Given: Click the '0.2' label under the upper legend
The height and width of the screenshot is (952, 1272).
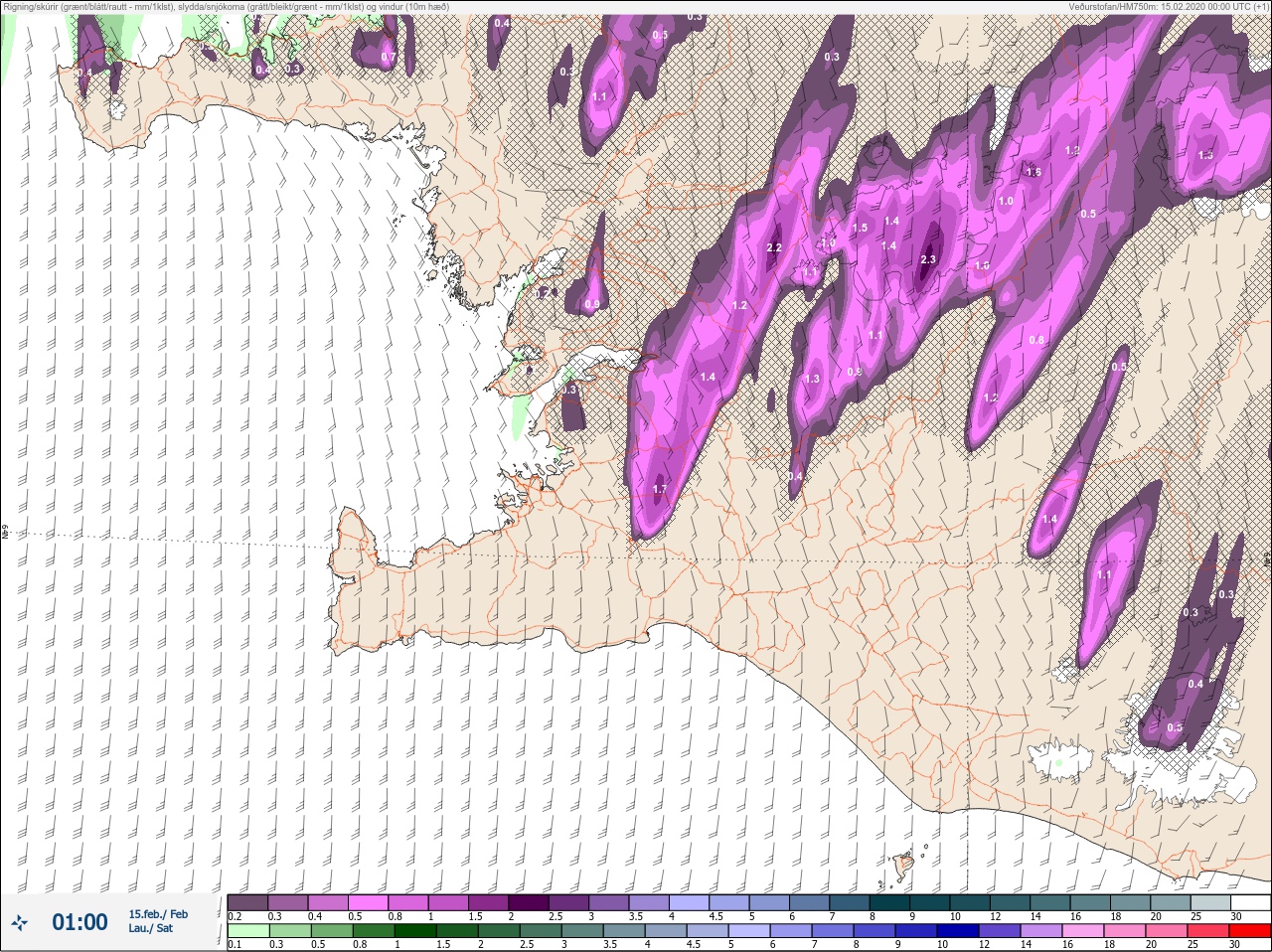Looking at the screenshot, I should click(x=235, y=916).
